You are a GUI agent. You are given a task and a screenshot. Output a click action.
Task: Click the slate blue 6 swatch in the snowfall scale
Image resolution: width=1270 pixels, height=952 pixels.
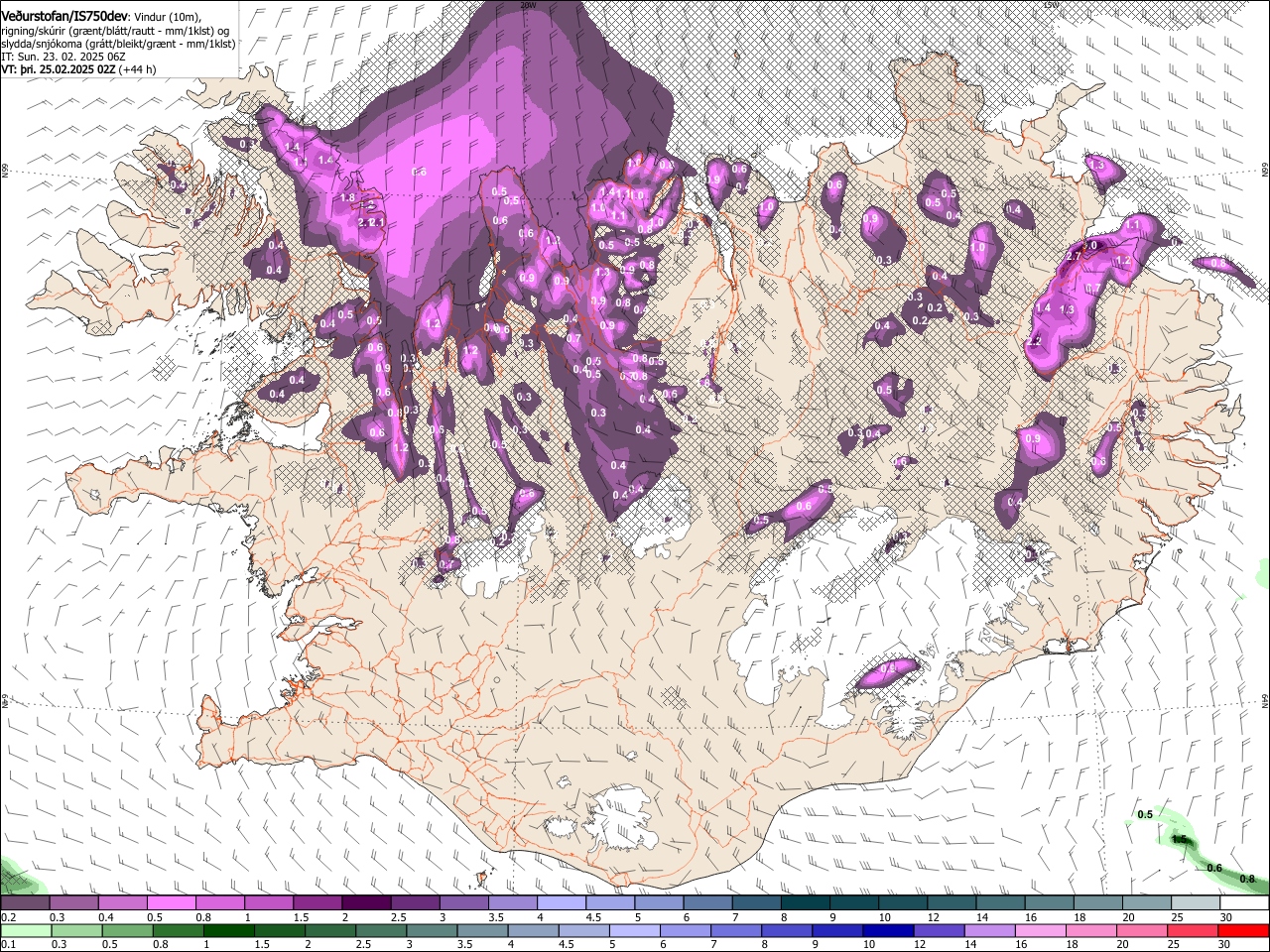pos(708,903)
